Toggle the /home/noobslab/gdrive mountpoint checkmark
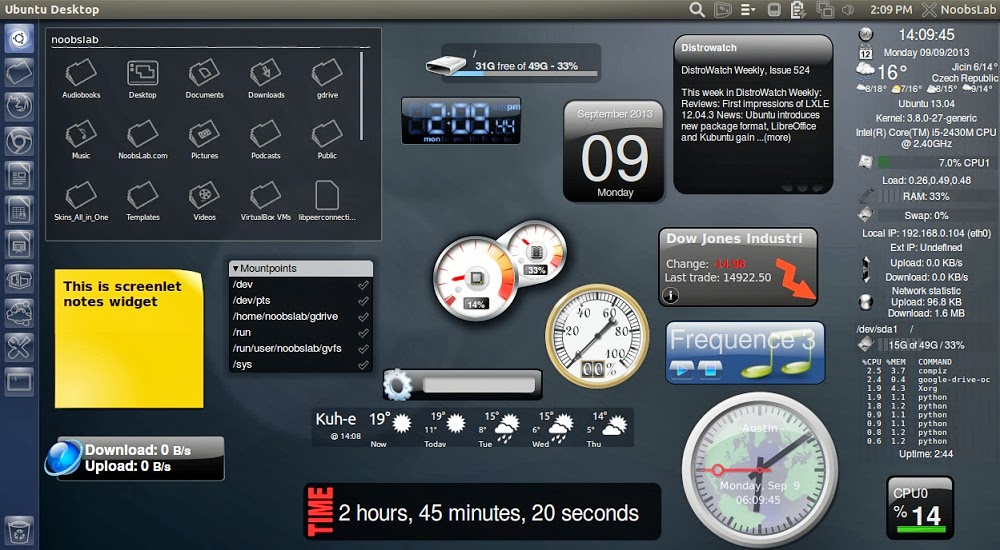The image size is (1000, 550). click(x=363, y=317)
